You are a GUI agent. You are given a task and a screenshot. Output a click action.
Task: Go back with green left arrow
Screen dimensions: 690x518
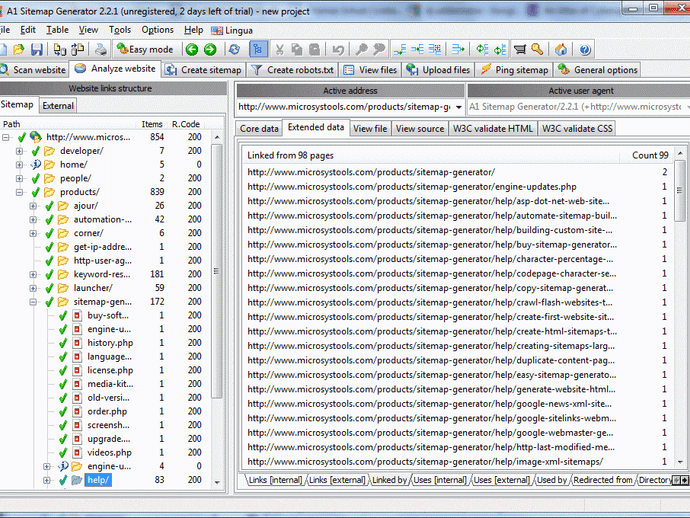coord(192,49)
